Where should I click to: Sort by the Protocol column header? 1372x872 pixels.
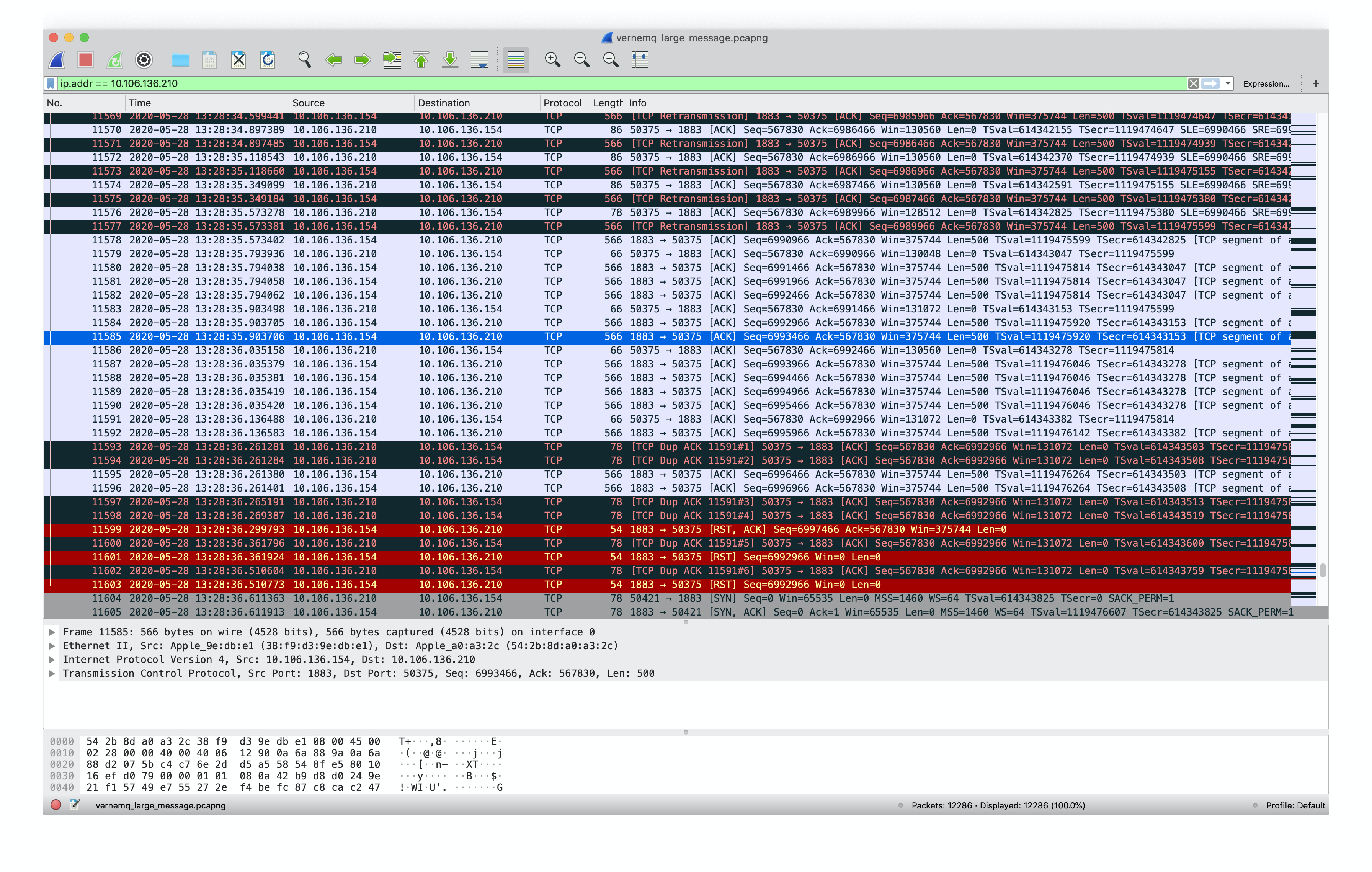coord(562,103)
